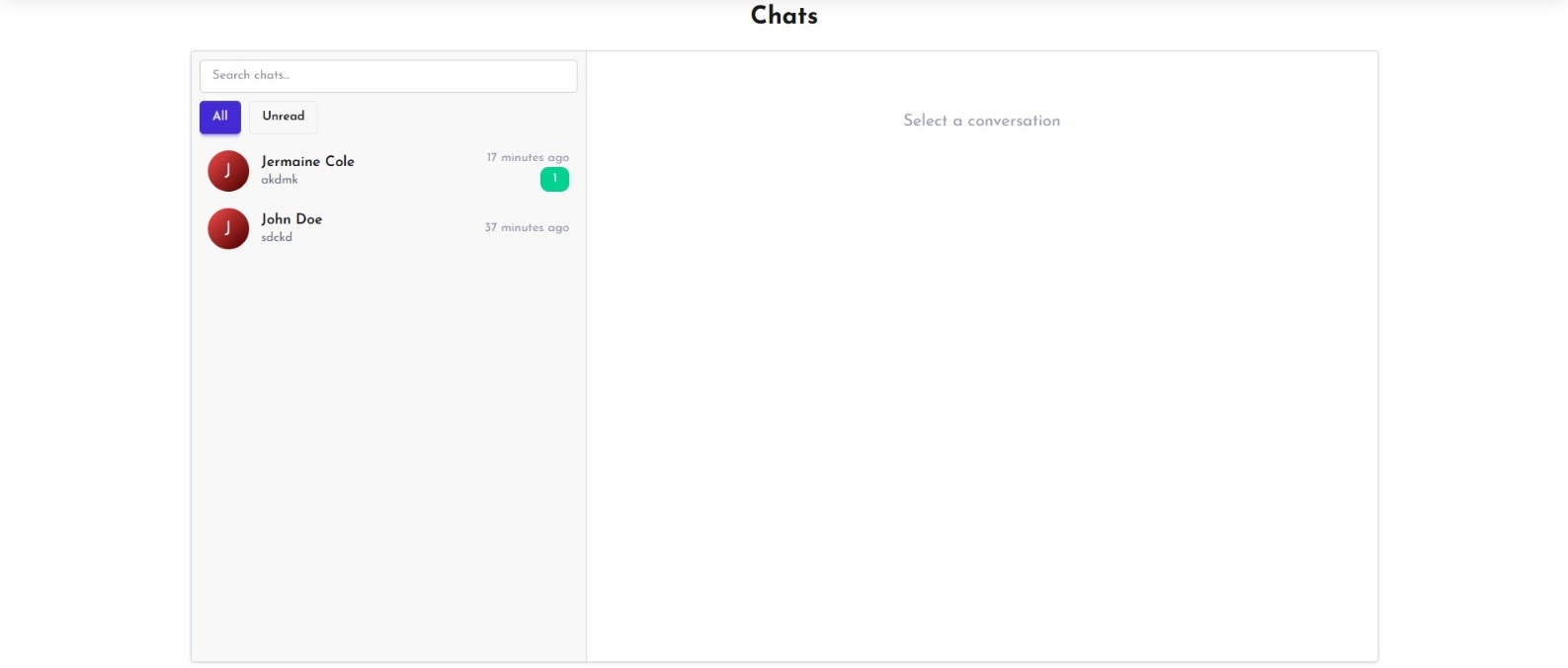Click the message preview "akdmk"
The image size is (1568, 668).
280,180
